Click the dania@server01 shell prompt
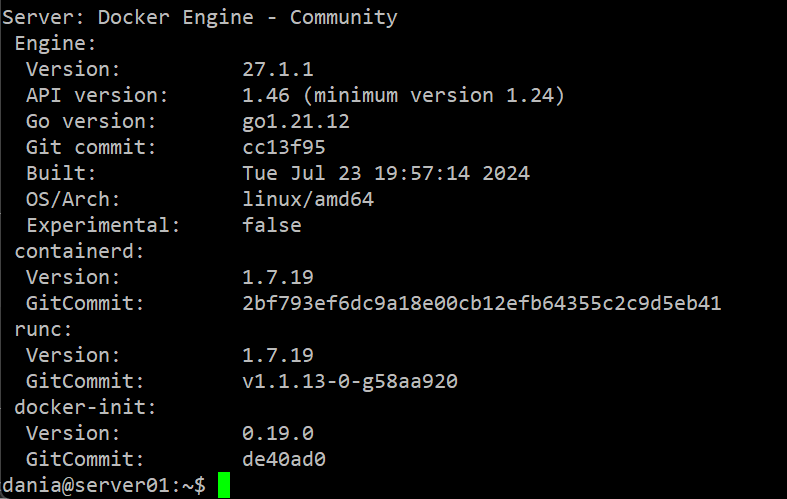This screenshot has width=787, height=499. (x=103, y=486)
